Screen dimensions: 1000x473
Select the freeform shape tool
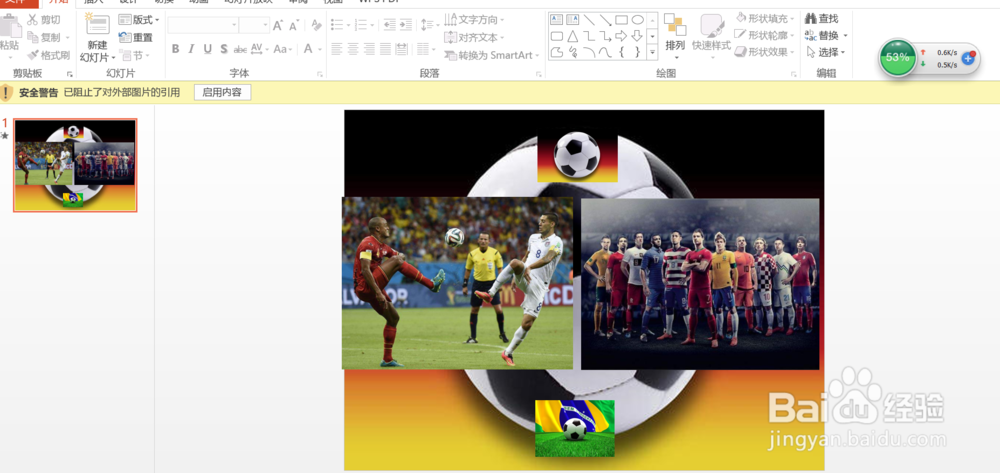point(557,52)
